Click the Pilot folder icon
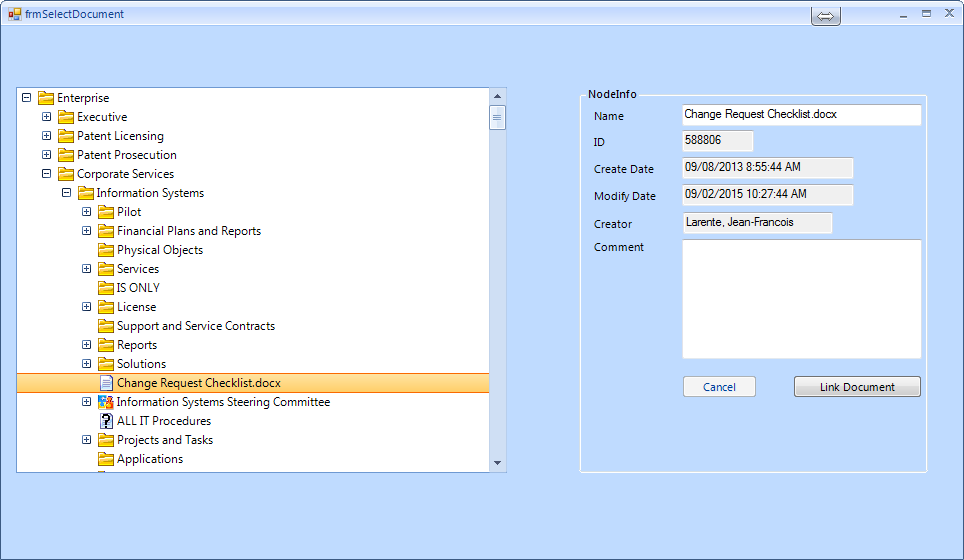 [106, 212]
